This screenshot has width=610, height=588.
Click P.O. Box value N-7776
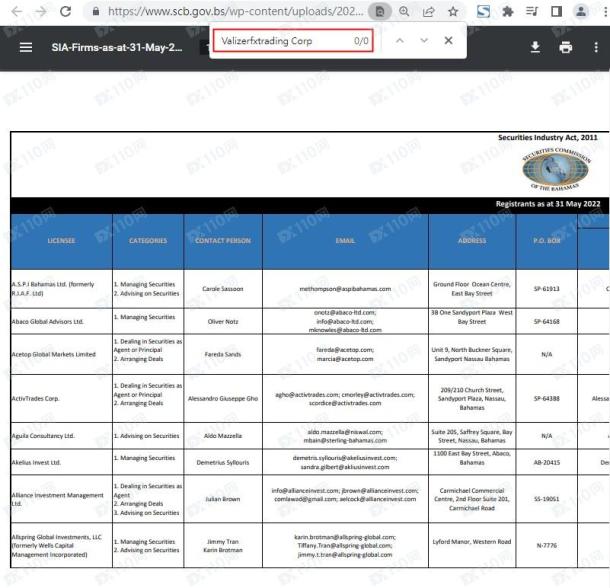[547, 546]
